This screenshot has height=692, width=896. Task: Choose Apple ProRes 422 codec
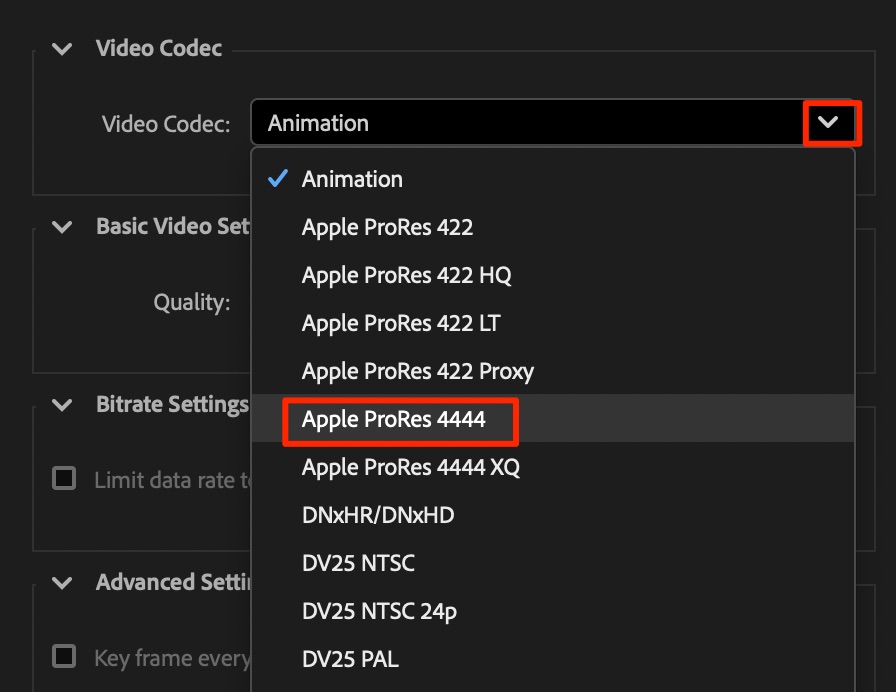point(387,228)
